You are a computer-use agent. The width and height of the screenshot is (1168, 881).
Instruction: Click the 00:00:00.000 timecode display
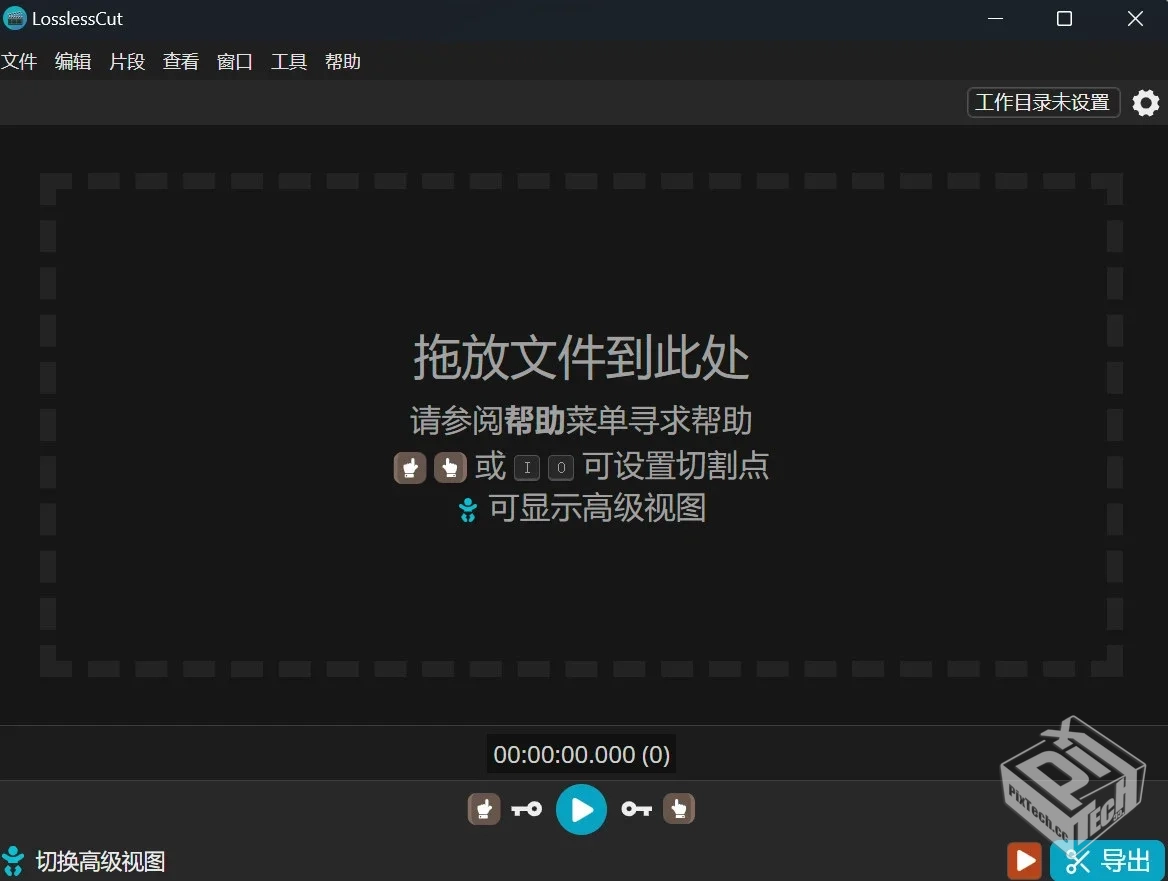[x=580, y=754]
